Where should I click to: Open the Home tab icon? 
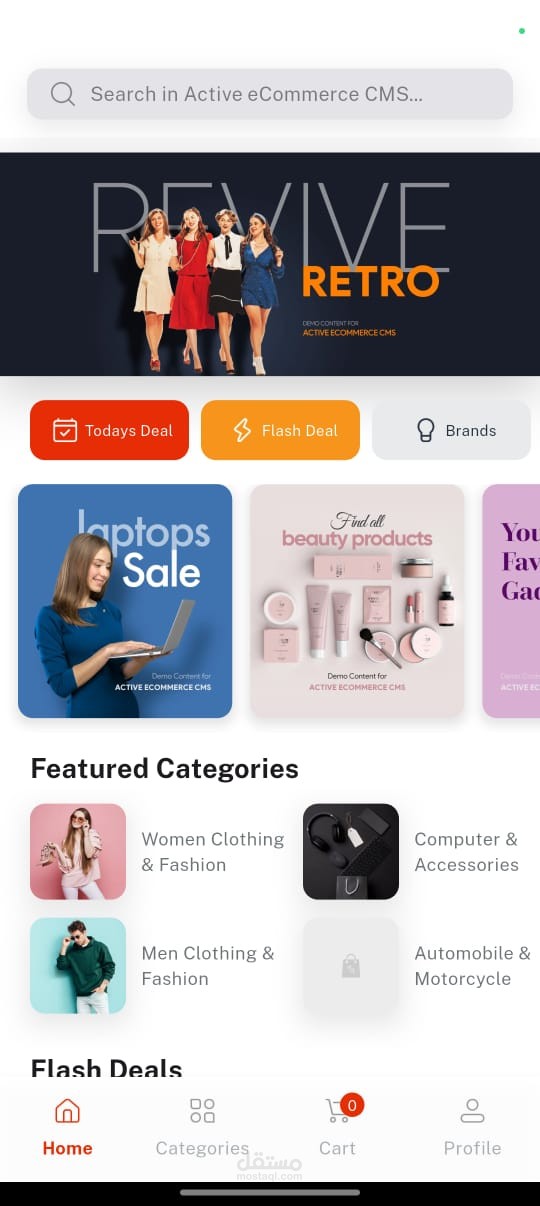[x=67, y=1111]
